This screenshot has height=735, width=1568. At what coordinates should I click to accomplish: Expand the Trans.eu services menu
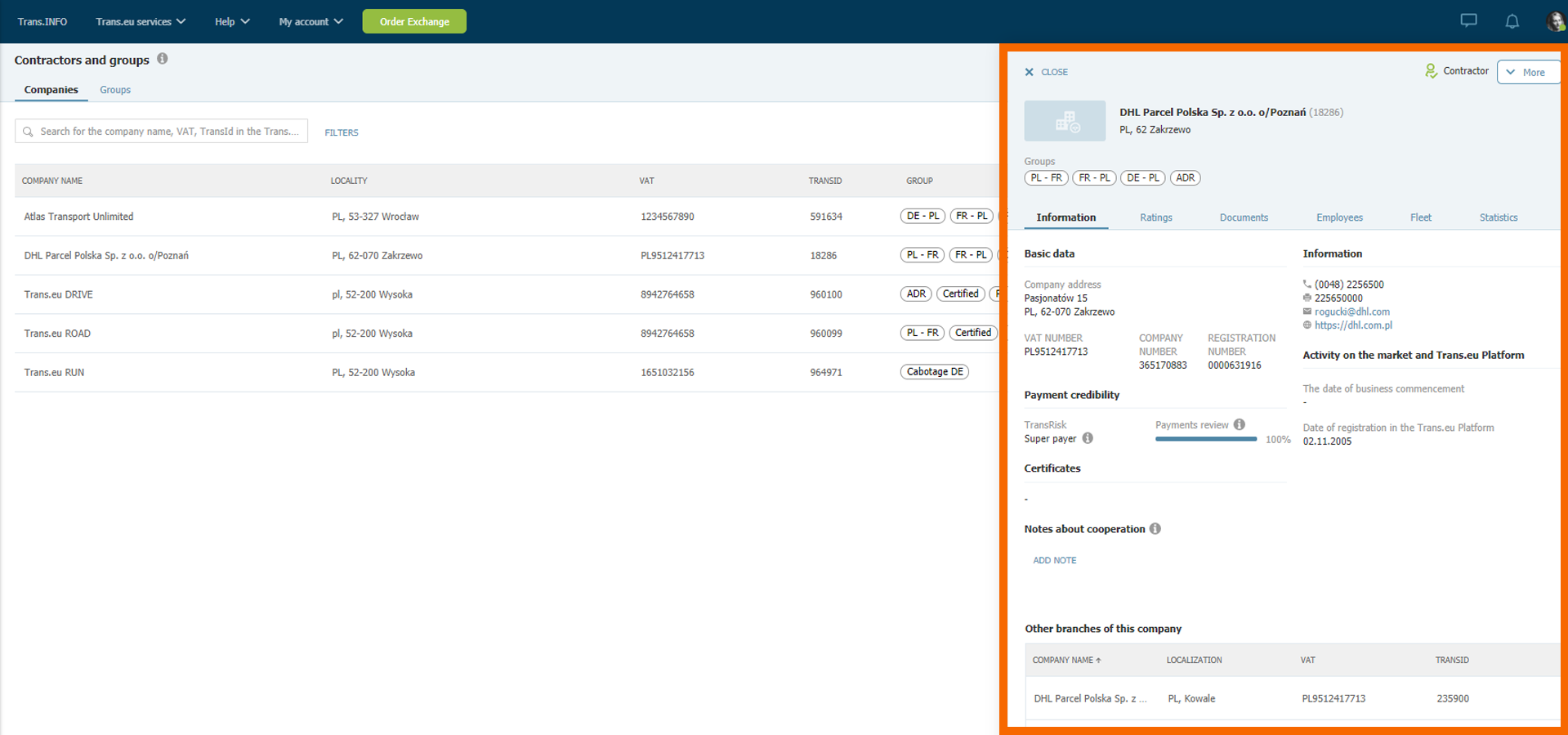141,21
